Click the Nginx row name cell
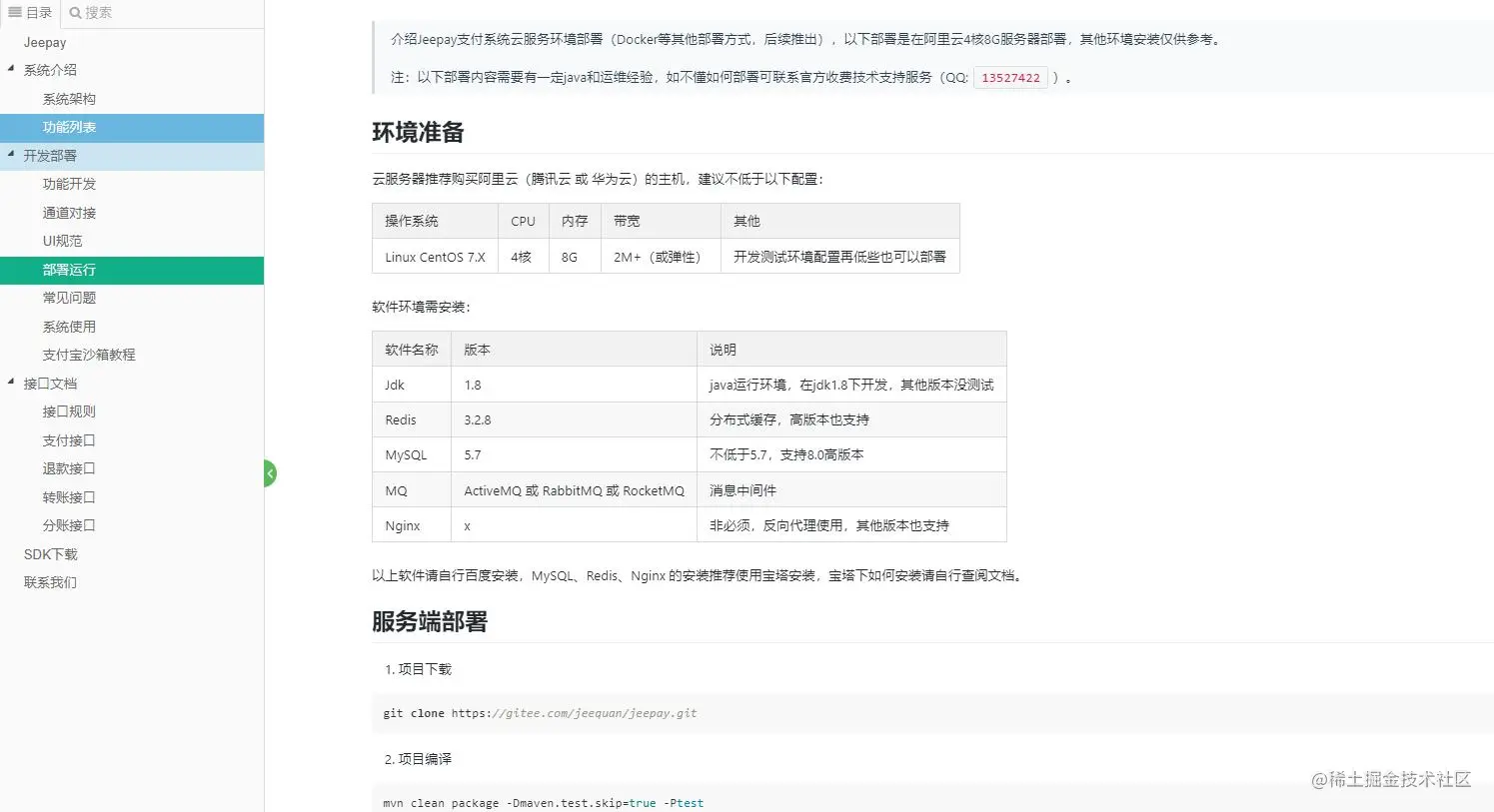1494x812 pixels. click(x=412, y=525)
